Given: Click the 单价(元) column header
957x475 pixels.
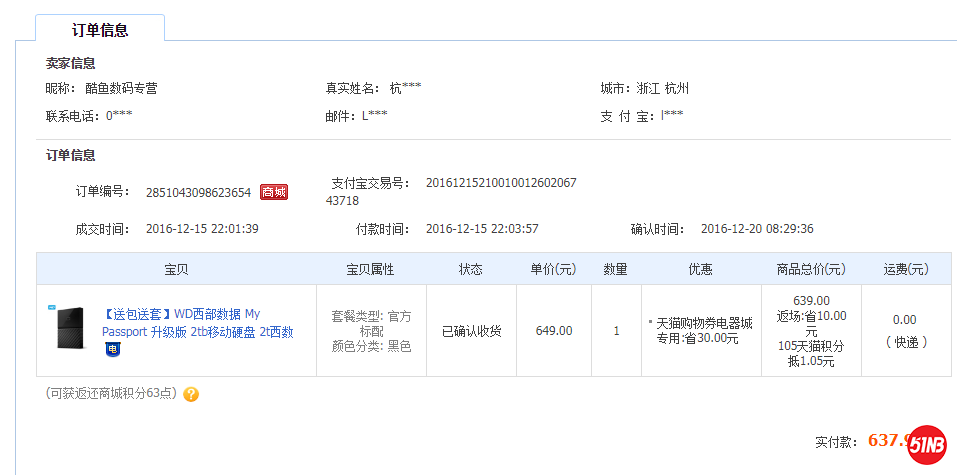Looking at the screenshot, I should point(554,269).
